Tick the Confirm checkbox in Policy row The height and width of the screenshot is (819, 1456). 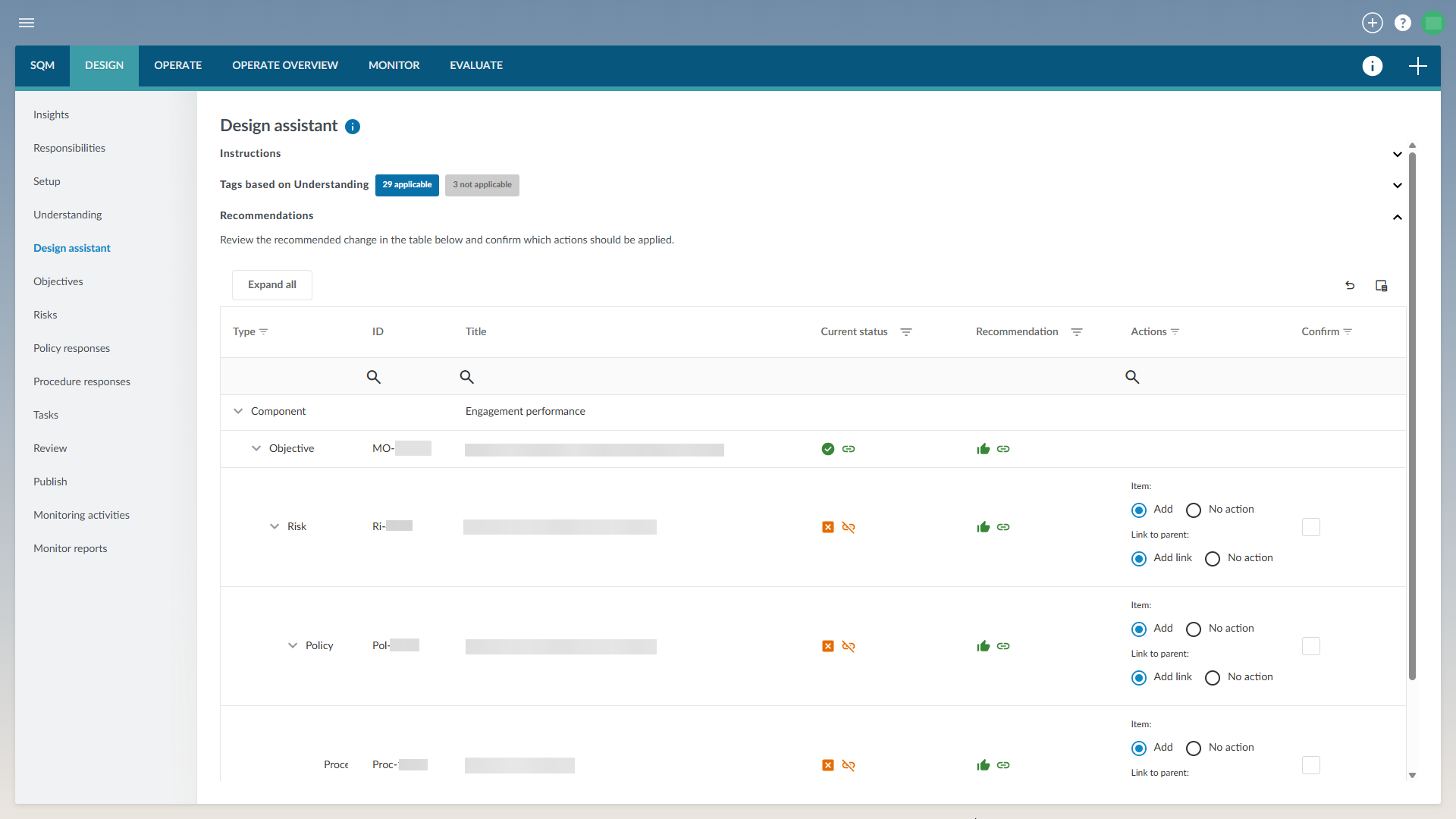click(1310, 646)
